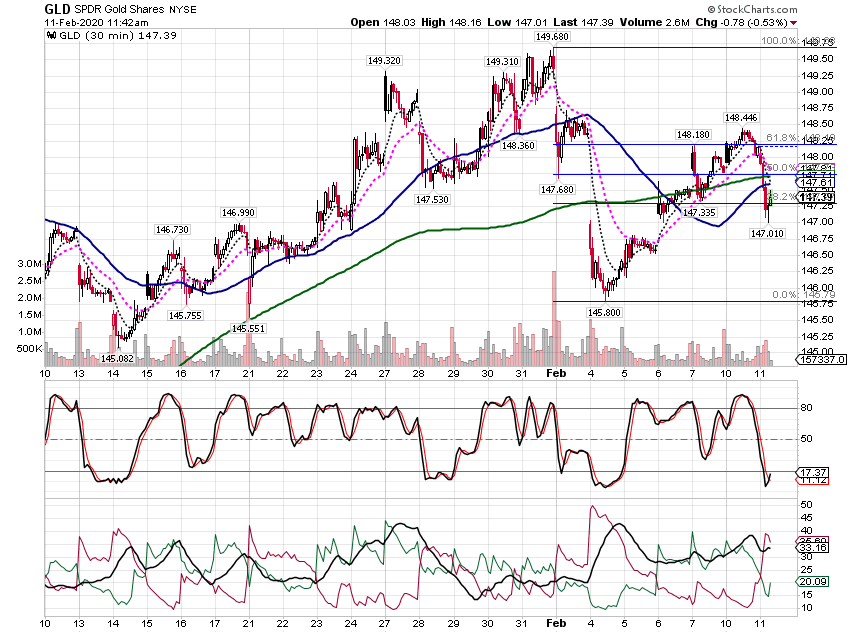Click the 145.755 price label

(185, 315)
